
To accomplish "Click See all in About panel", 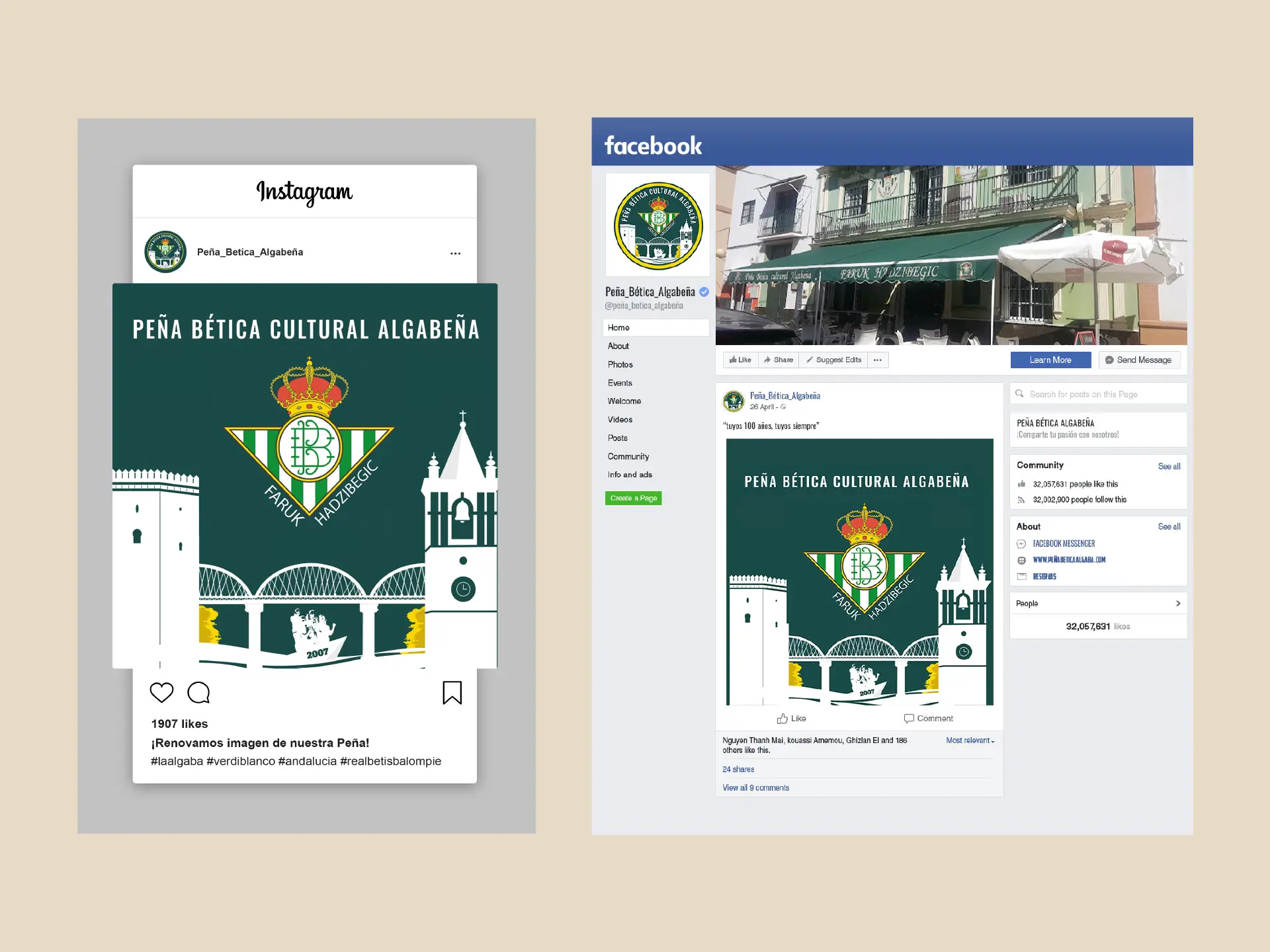I will click(x=1169, y=527).
